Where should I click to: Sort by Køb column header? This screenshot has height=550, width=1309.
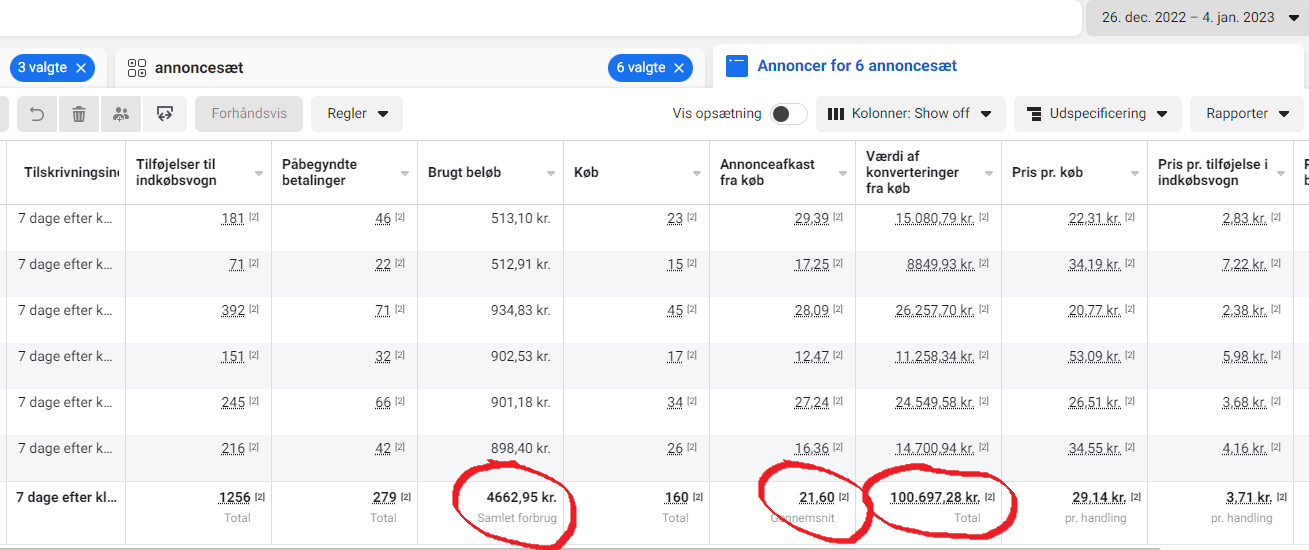(x=586, y=172)
